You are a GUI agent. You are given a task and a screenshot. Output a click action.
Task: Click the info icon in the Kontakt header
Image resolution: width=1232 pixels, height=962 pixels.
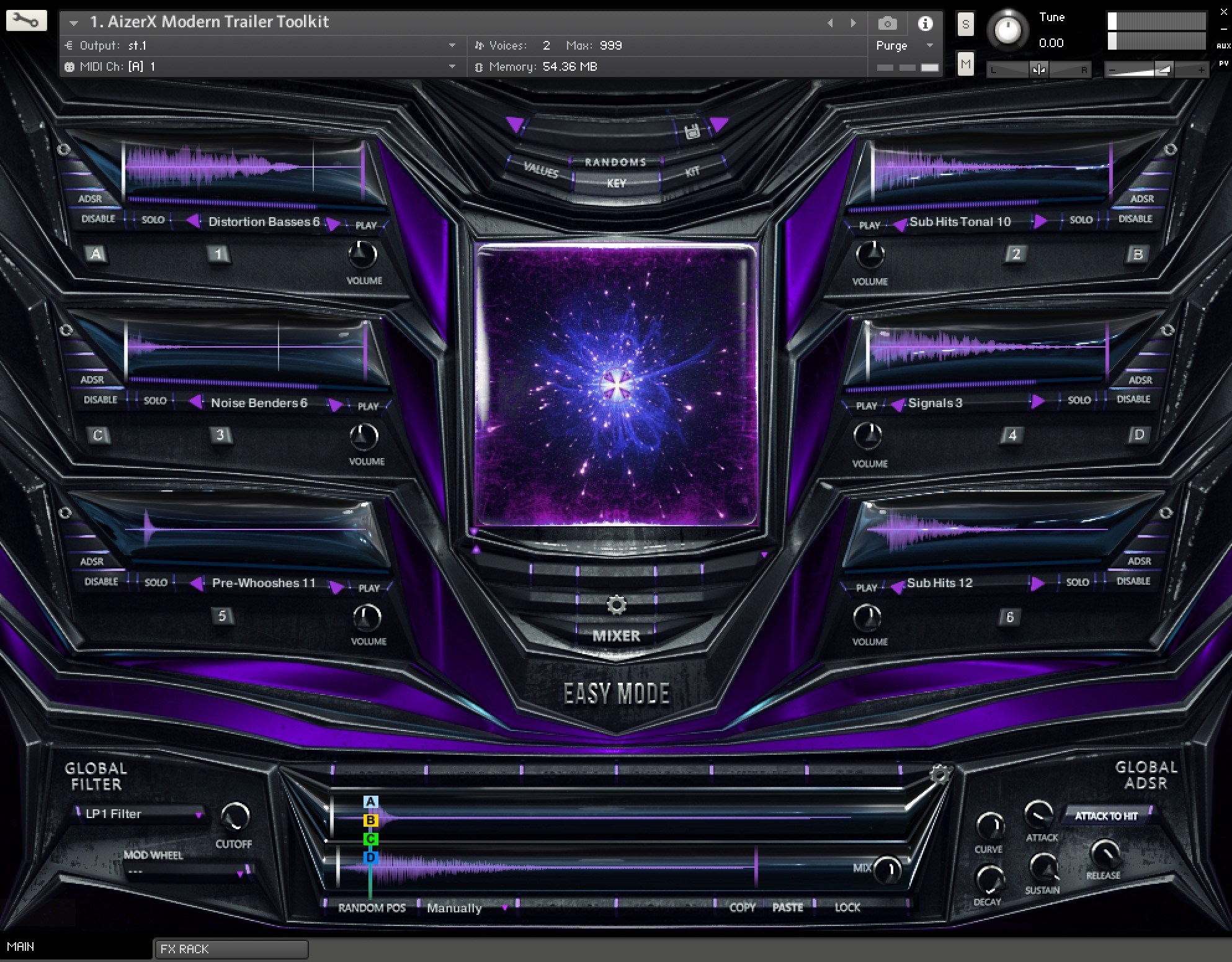[926, 22]
